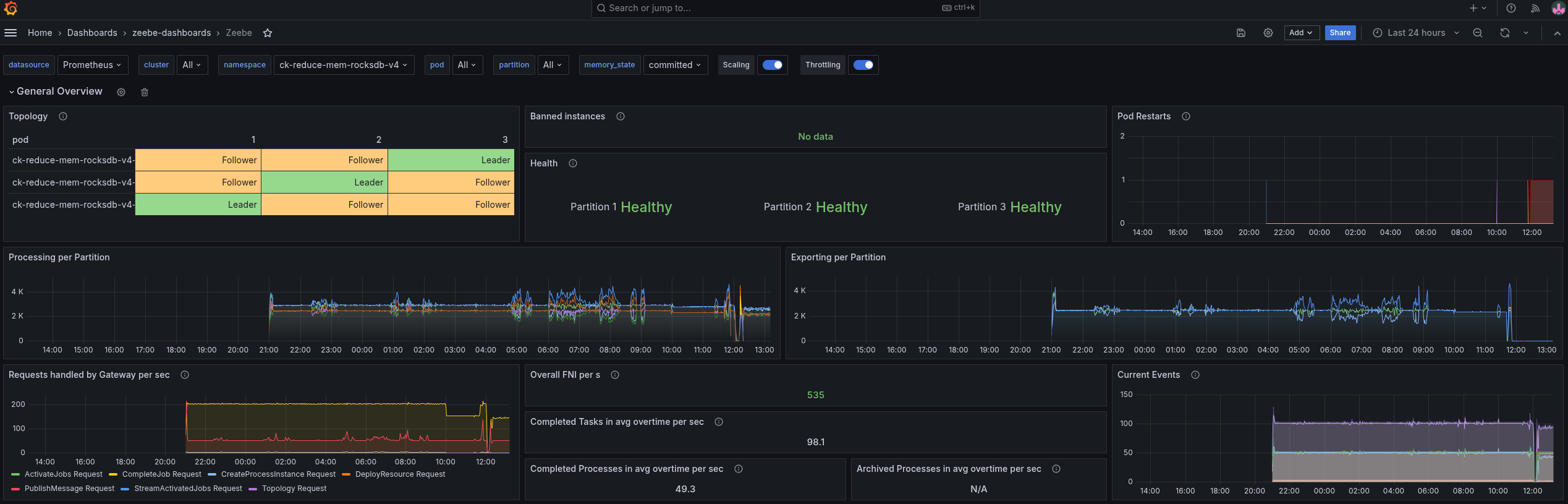The height and width of the screenshot is (504, 1568).
Task: Collapse the top toolbar with chevron up
Action: (x=1557, y=33)
